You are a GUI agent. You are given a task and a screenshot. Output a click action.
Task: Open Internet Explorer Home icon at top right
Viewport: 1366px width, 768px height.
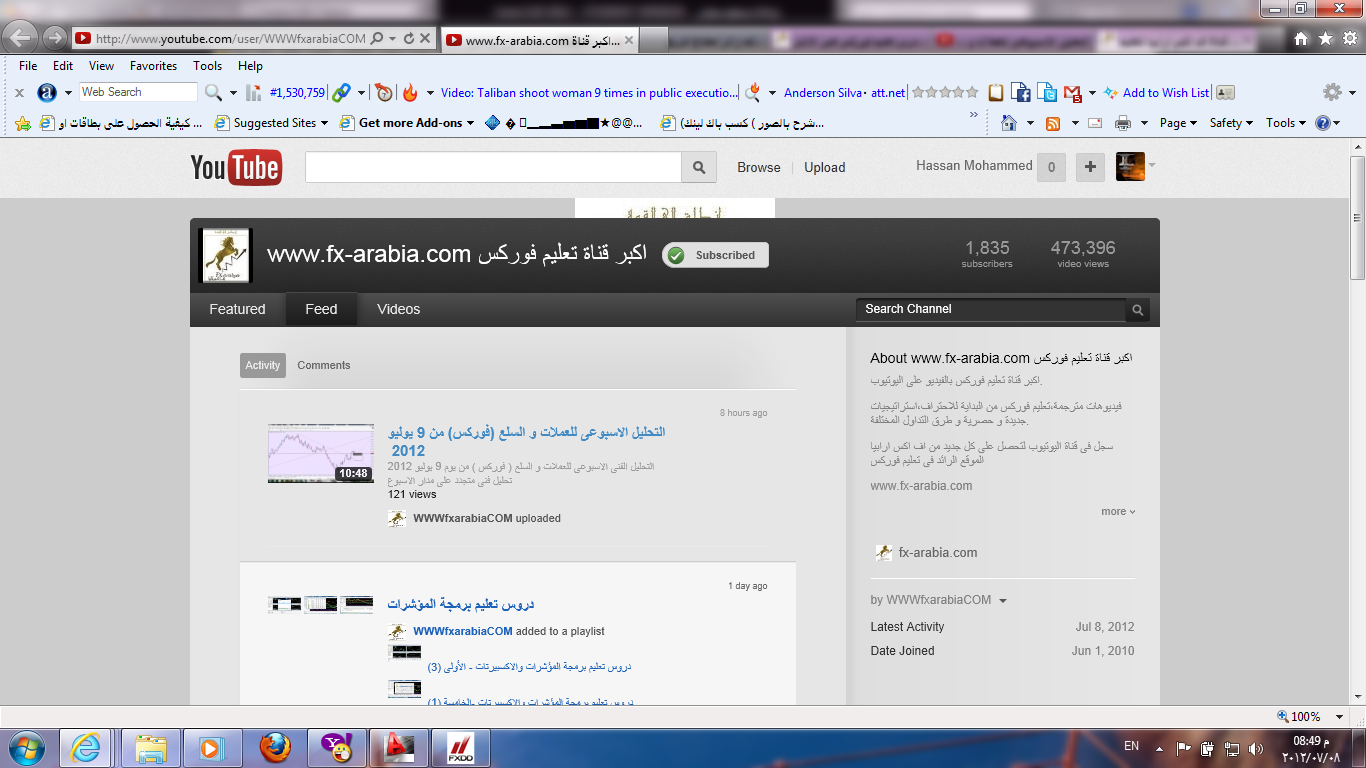(1300, 38)
